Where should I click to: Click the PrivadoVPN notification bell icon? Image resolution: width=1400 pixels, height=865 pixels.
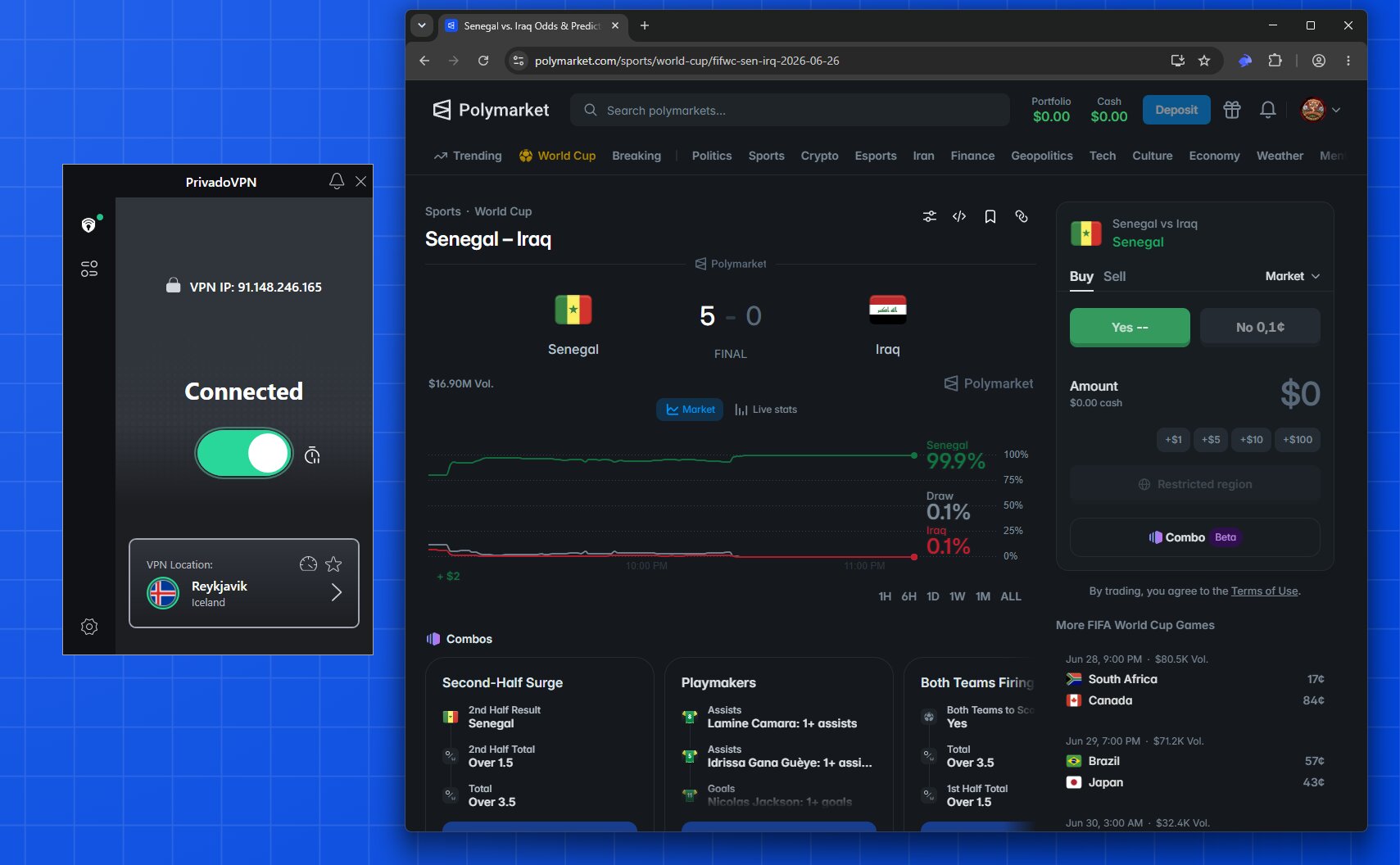click(x=337, y=181)
